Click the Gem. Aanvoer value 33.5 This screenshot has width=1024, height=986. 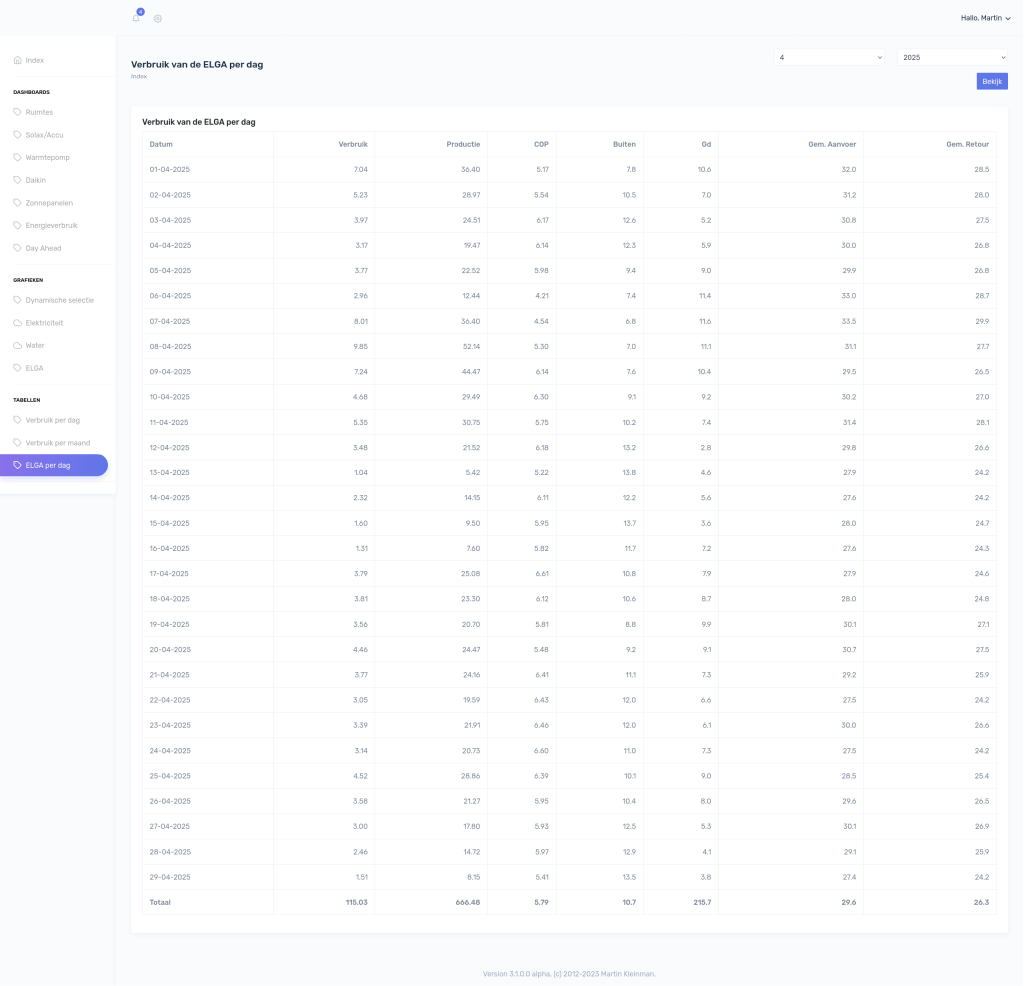pyautogui.click(x=849, y=321)
